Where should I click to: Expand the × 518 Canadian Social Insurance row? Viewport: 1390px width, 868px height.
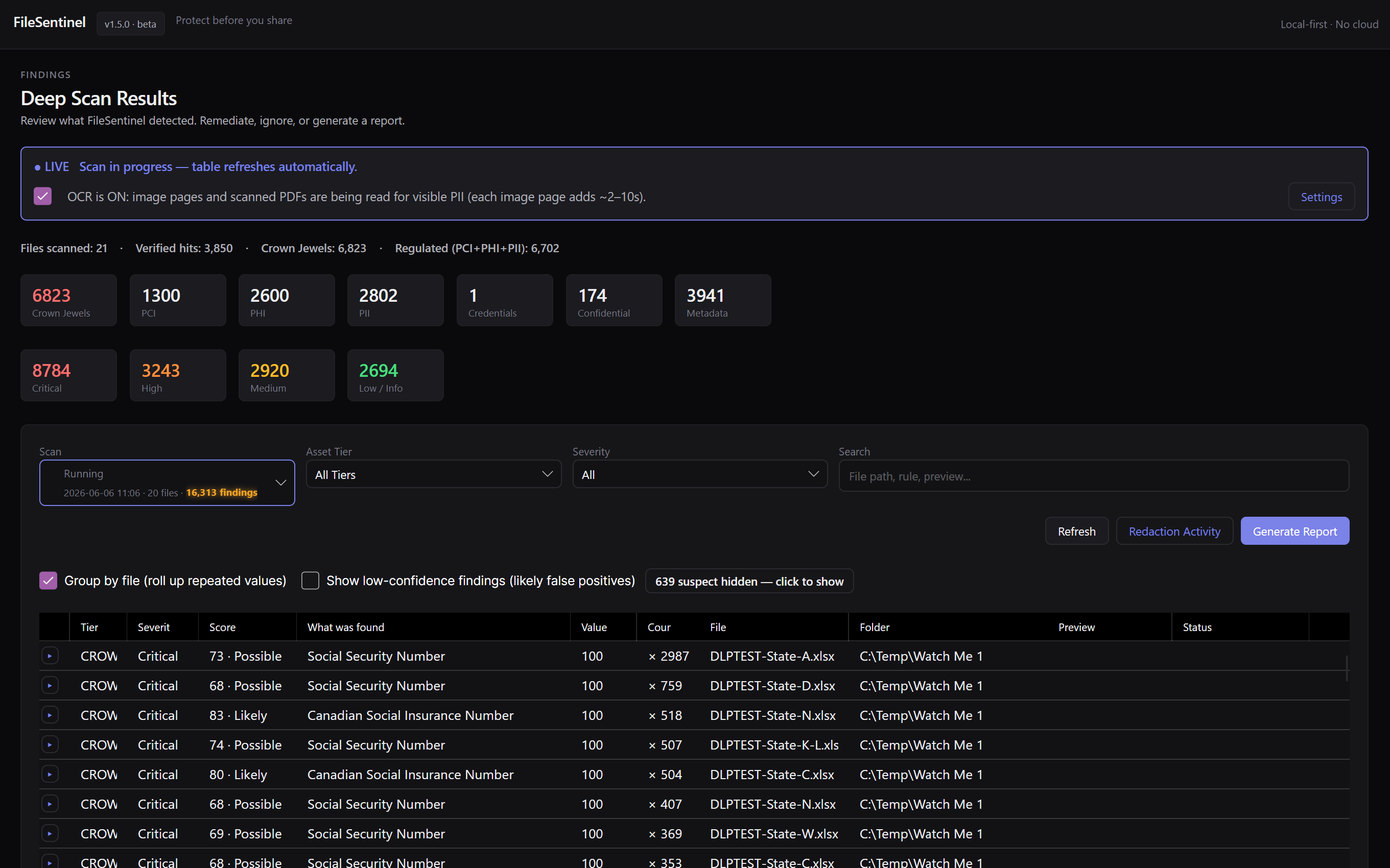tap(50, 715)
